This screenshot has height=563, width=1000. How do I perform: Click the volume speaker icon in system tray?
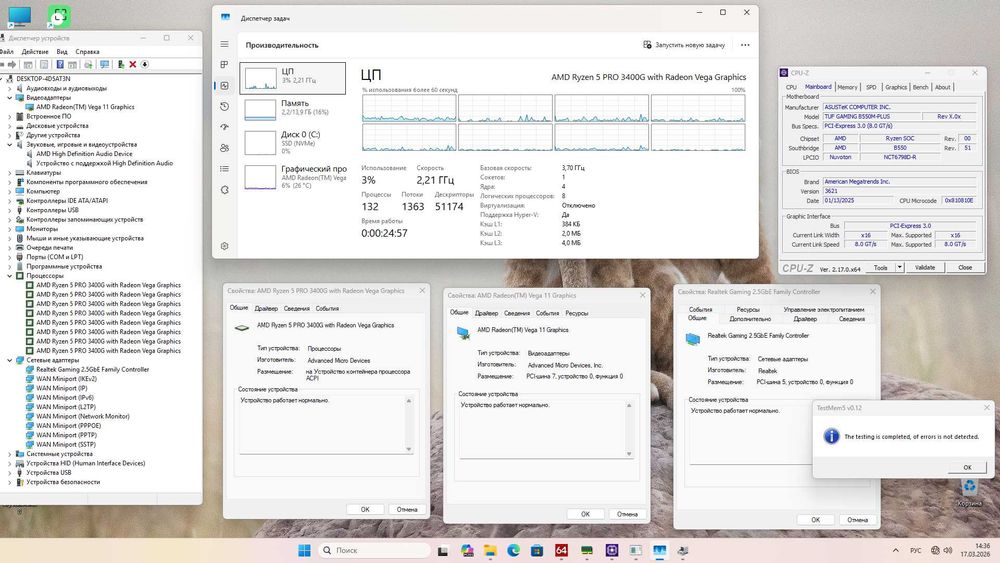coord(948,550)
